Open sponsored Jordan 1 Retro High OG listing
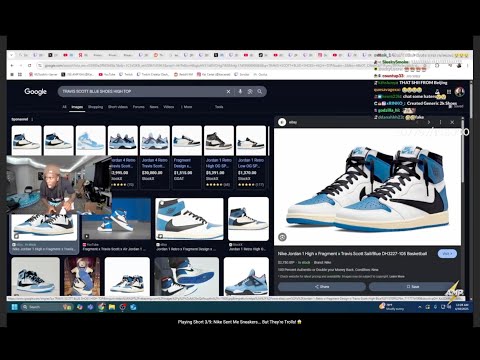The width and height of the screenshot is (480, 360). [x=219, y=157]
